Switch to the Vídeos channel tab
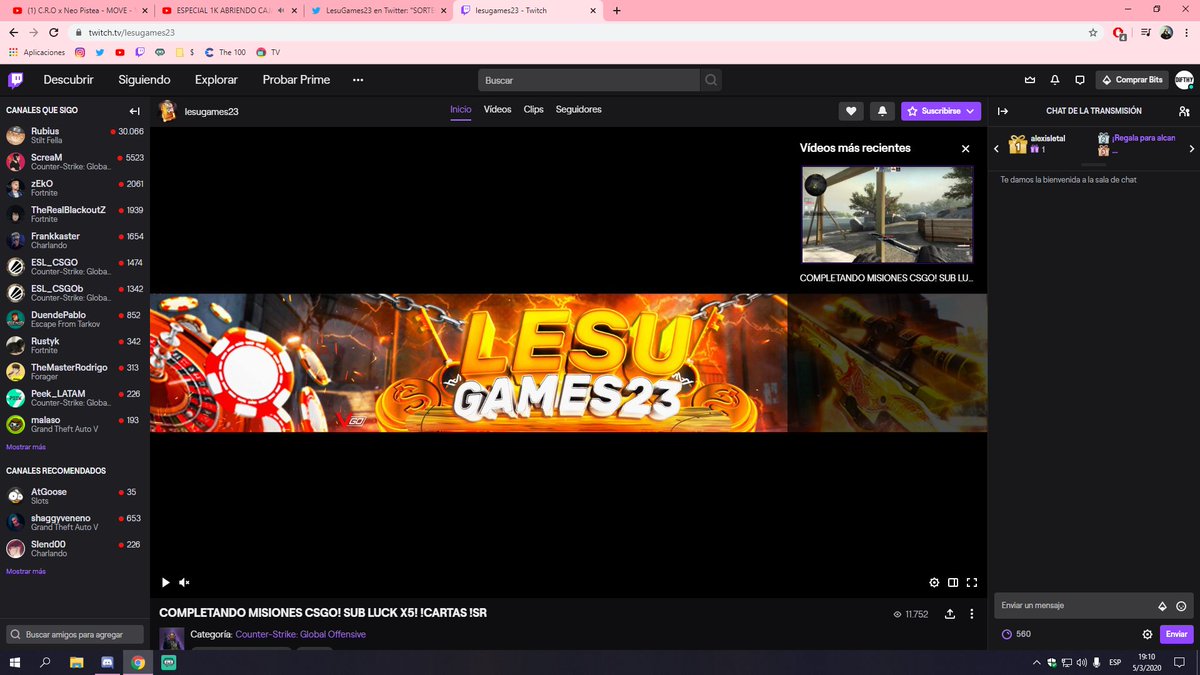Image resolution: width=1200 pixels, height=675 pixels. (x=497, y=110)
